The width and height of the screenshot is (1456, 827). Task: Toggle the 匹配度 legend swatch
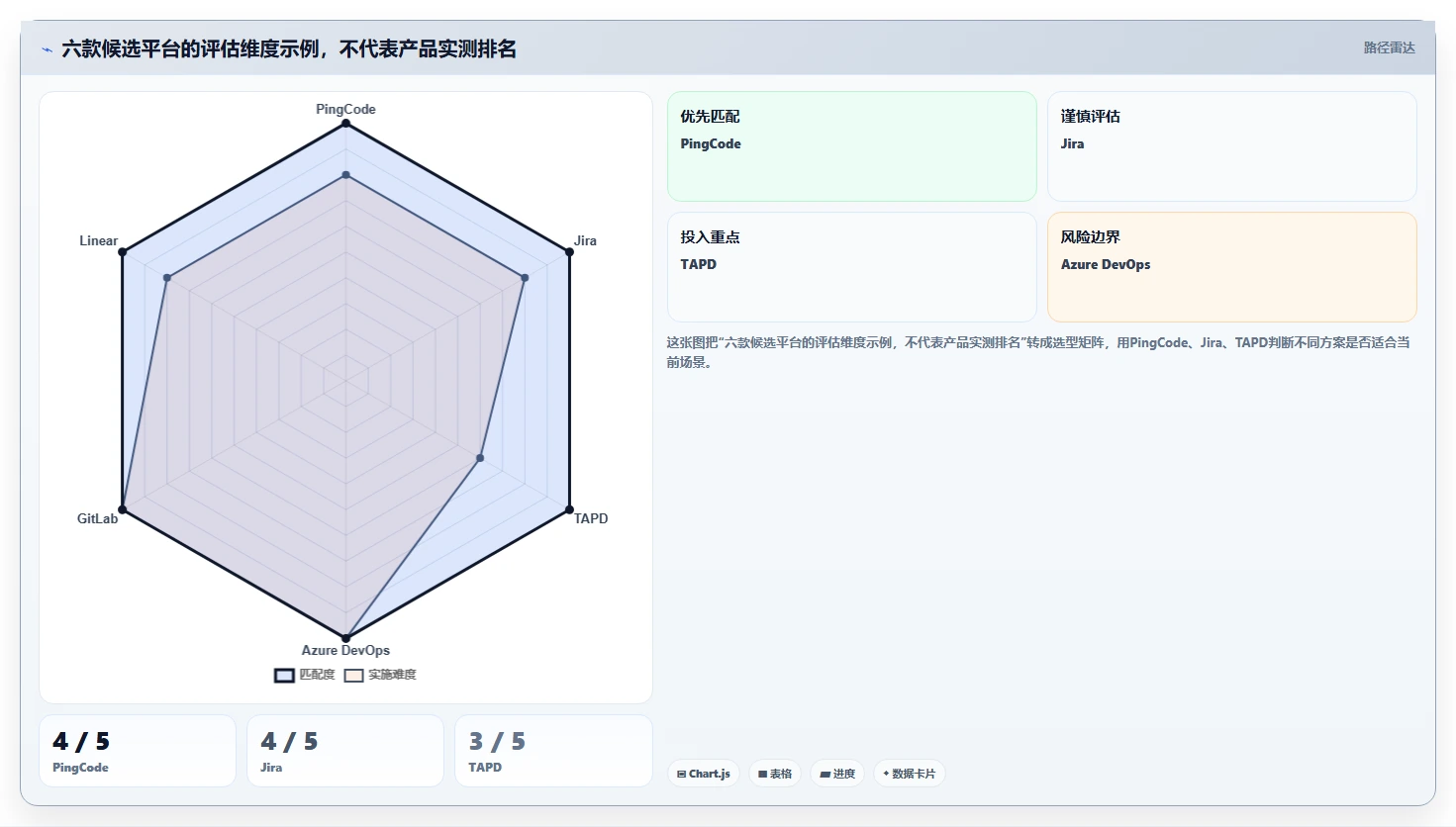click(x=284, y=675)
